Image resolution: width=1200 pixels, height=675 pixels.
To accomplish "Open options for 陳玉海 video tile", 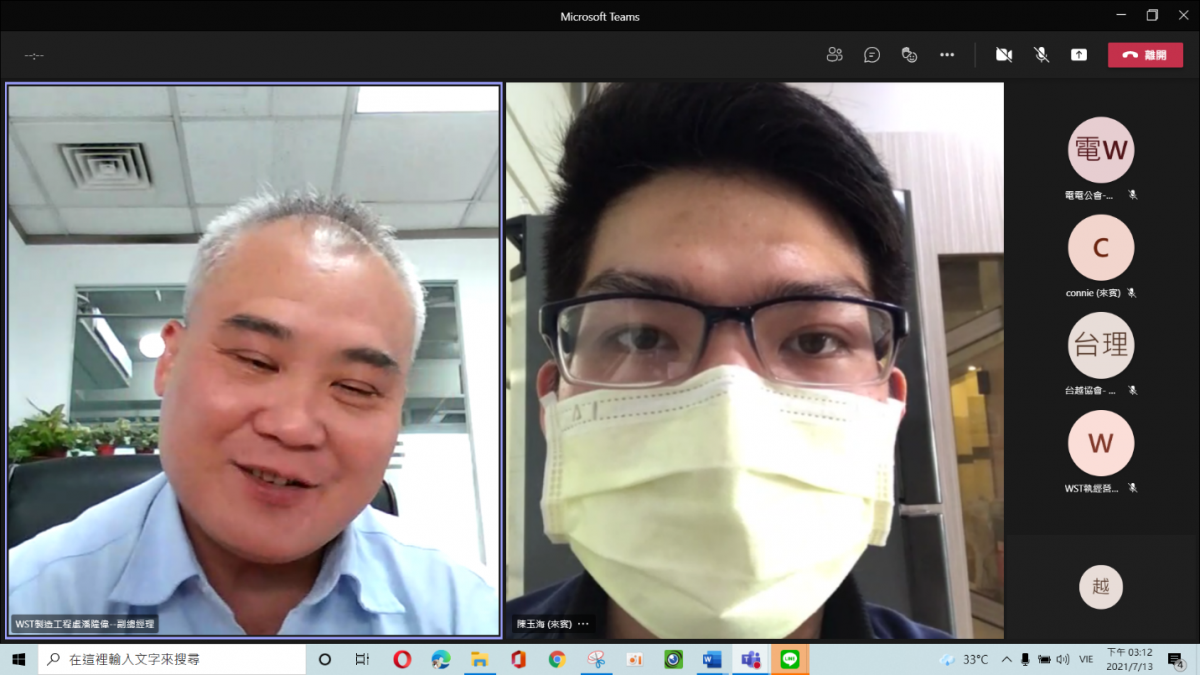I will click(x=583, y=624).
